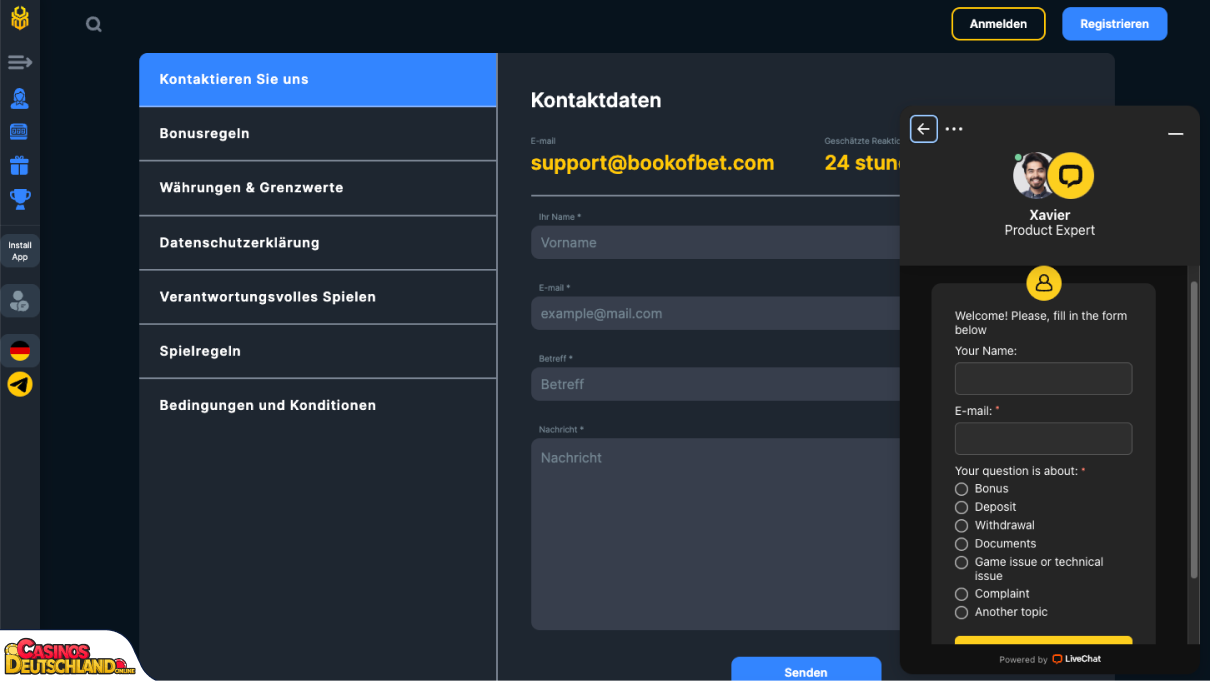
Task: Open the three-dots menu in the chat widget
Action: coord(954,129)
